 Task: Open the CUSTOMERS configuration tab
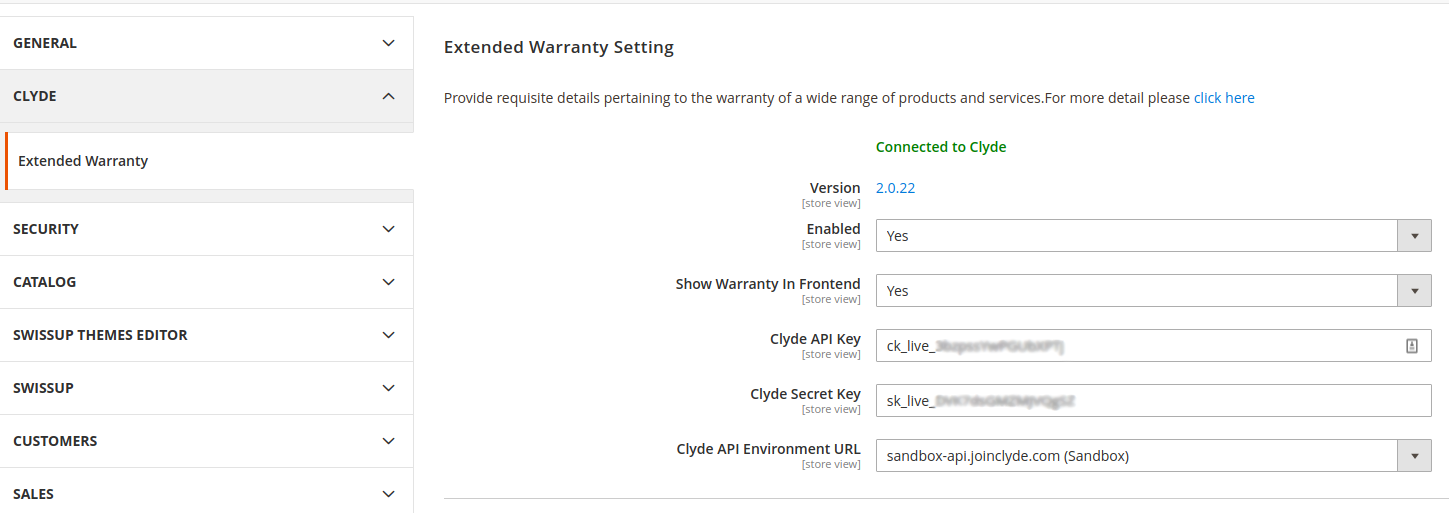[206, 441]
